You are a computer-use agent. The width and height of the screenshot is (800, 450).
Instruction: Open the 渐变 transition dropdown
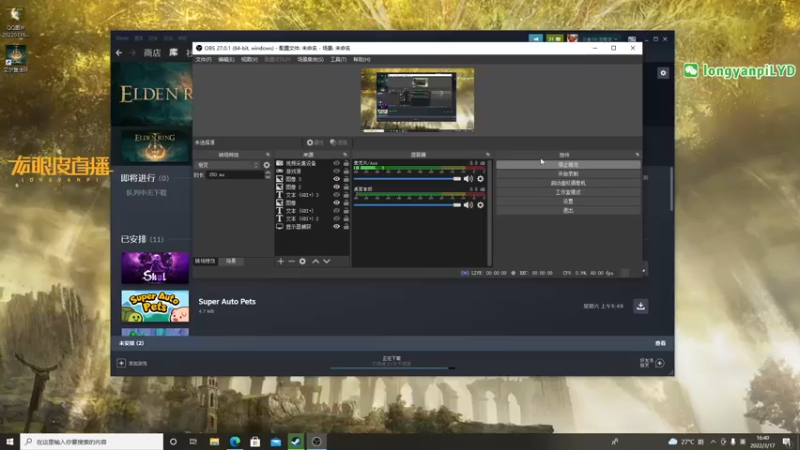click(228, 165)
